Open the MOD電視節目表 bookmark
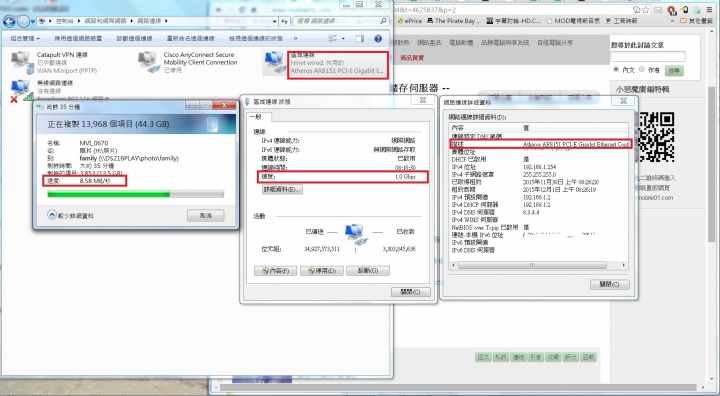This screenshot has height=396, width=720. [x=573, y=21]
